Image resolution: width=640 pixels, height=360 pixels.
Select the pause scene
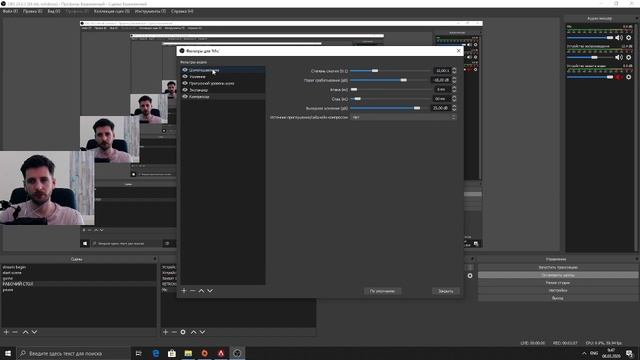[x=78, y=289]
